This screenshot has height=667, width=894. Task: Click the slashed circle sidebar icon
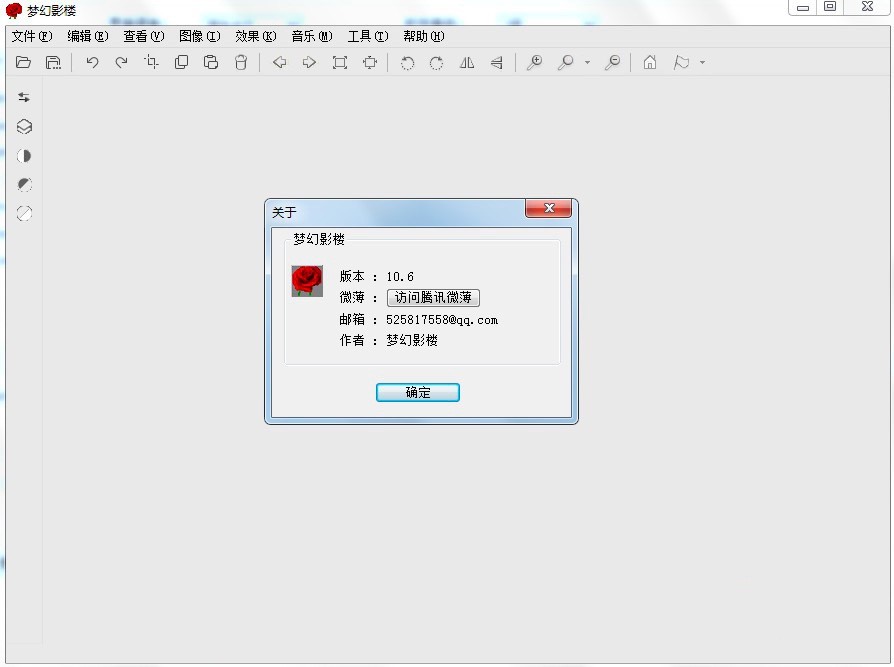[24, 213]
